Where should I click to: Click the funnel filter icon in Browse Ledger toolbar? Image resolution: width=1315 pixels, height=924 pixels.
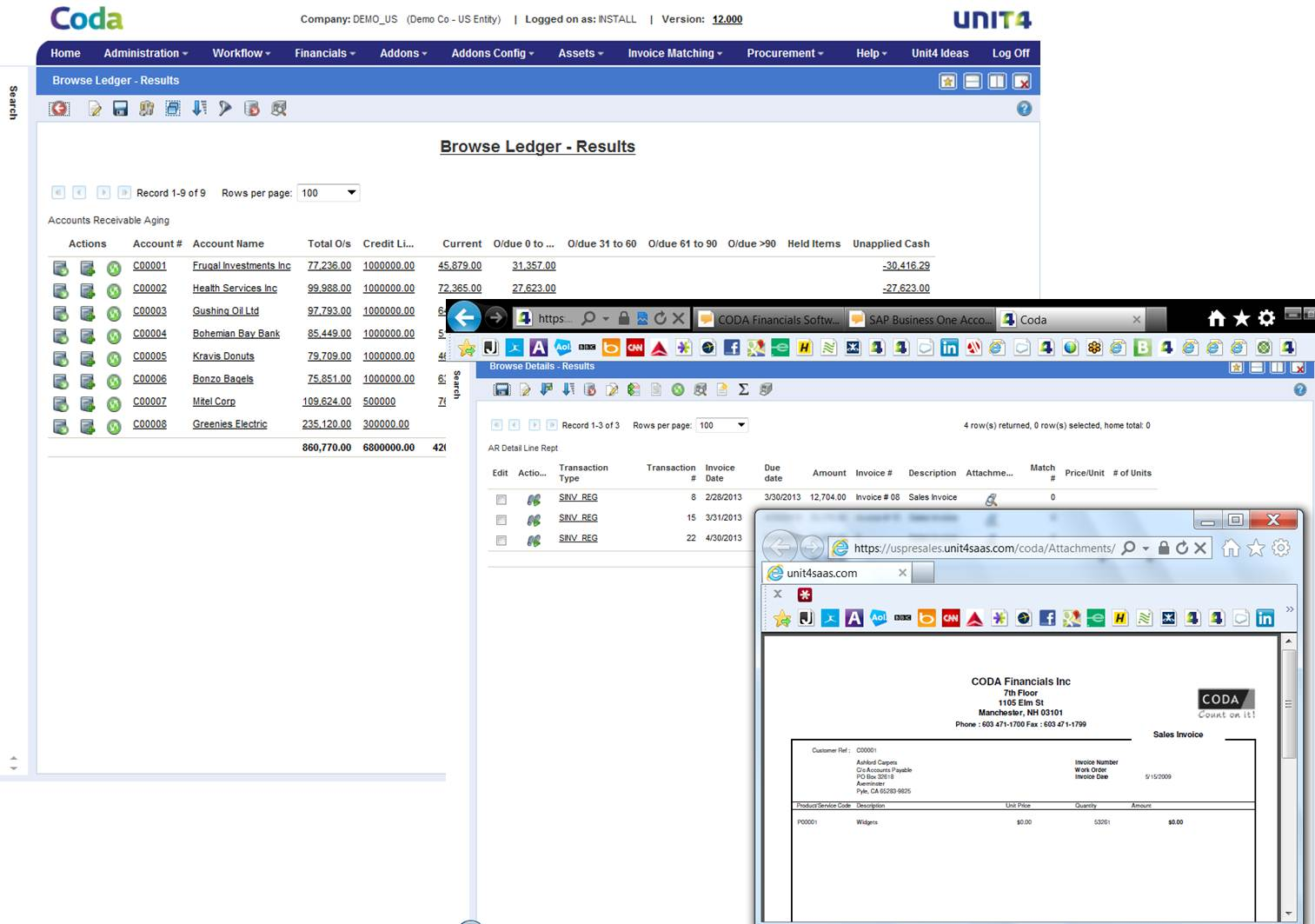225,109
